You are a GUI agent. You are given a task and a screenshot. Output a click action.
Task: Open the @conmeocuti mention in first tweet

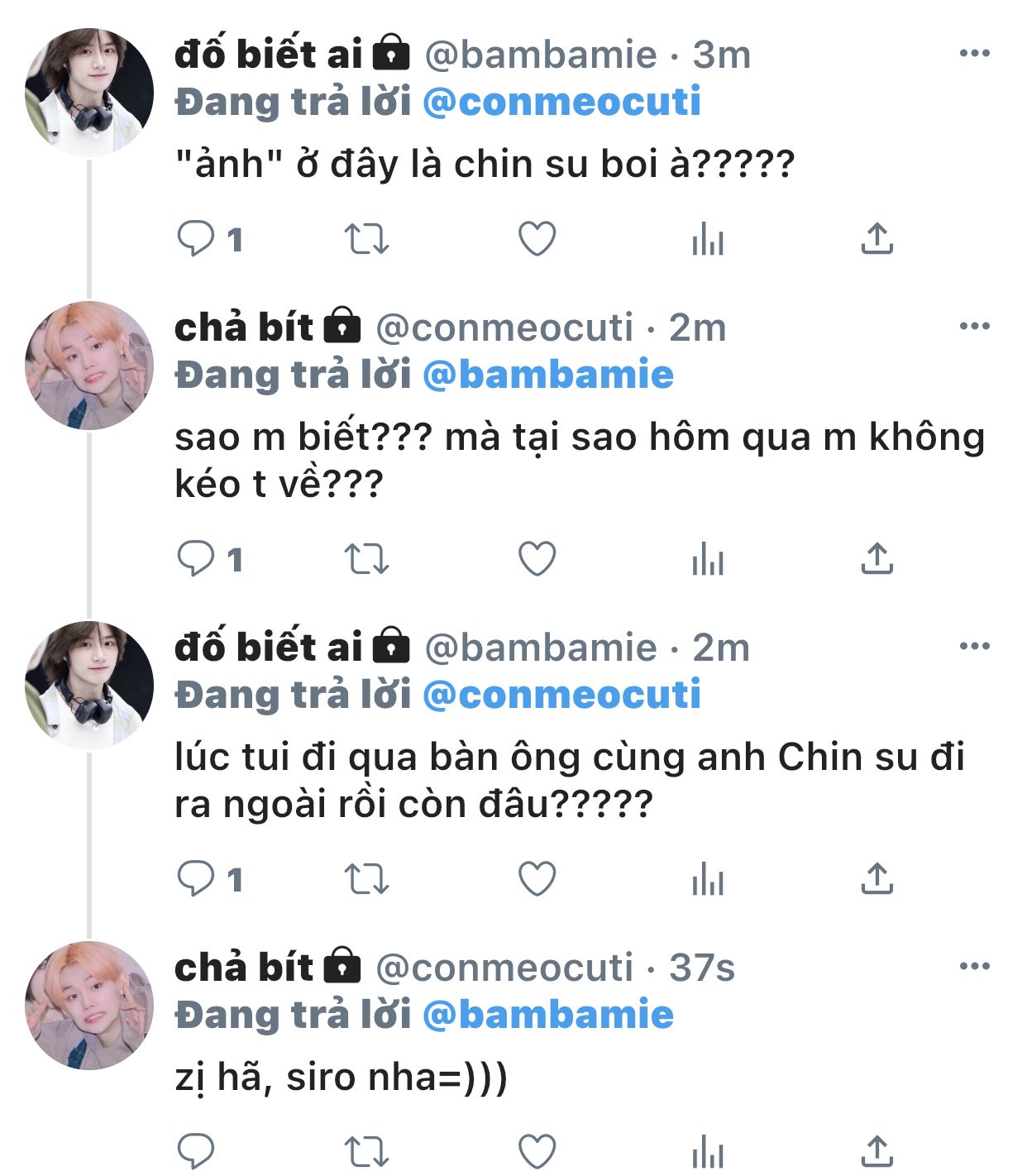coord(561,102)
